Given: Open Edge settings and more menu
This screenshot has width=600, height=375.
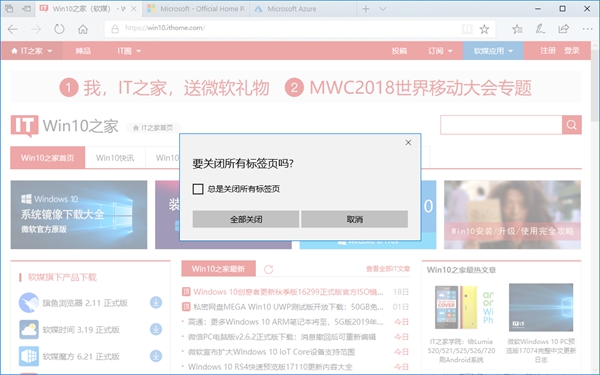Looking at the screenshot, I should 587,29.
